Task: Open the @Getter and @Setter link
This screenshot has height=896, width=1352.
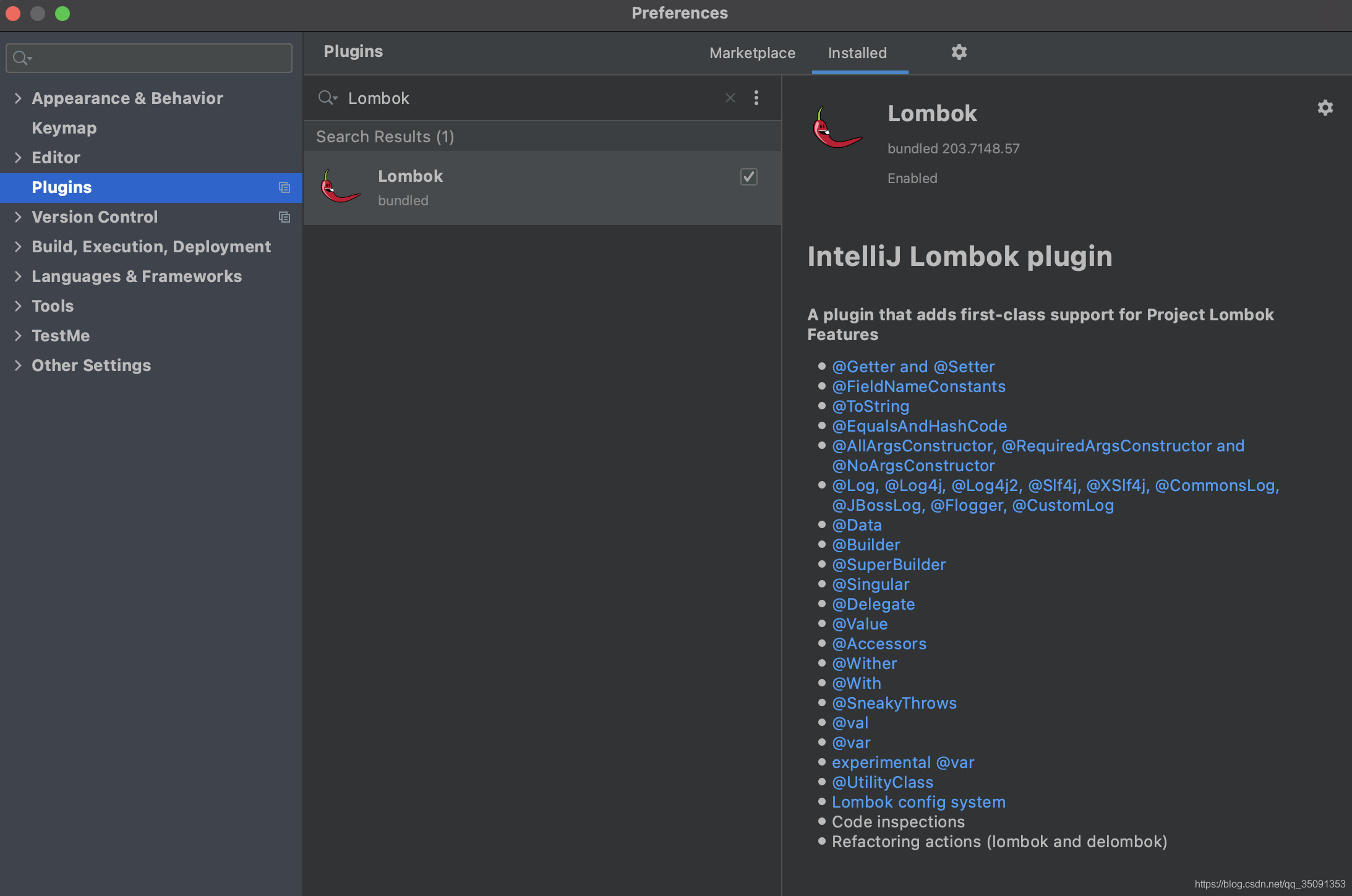Action: tap(913, 367)
